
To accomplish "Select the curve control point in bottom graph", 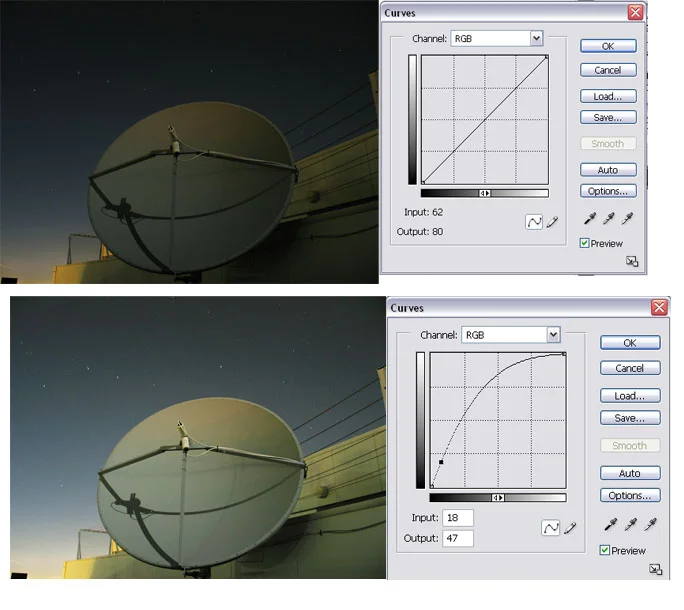I will tap(441, 462).
